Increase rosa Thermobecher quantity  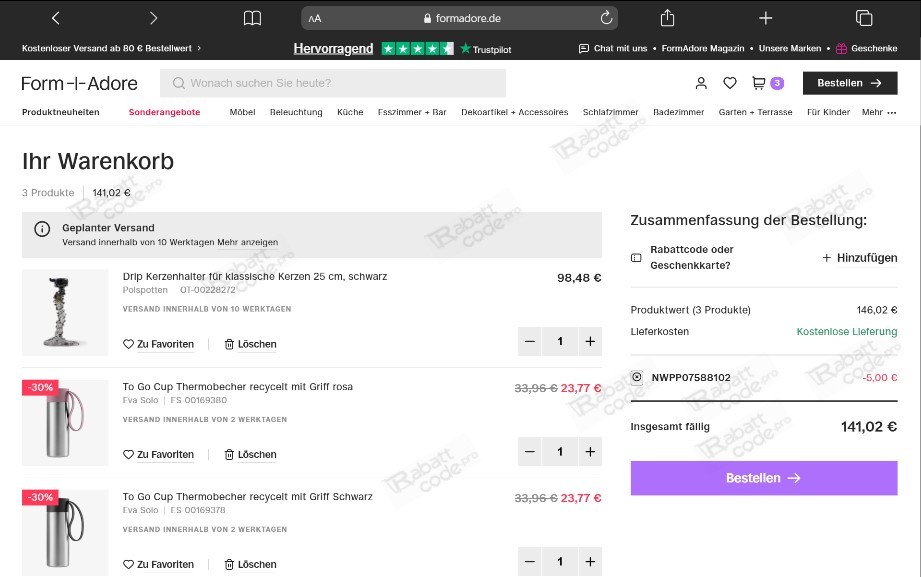tap(590, 452)
